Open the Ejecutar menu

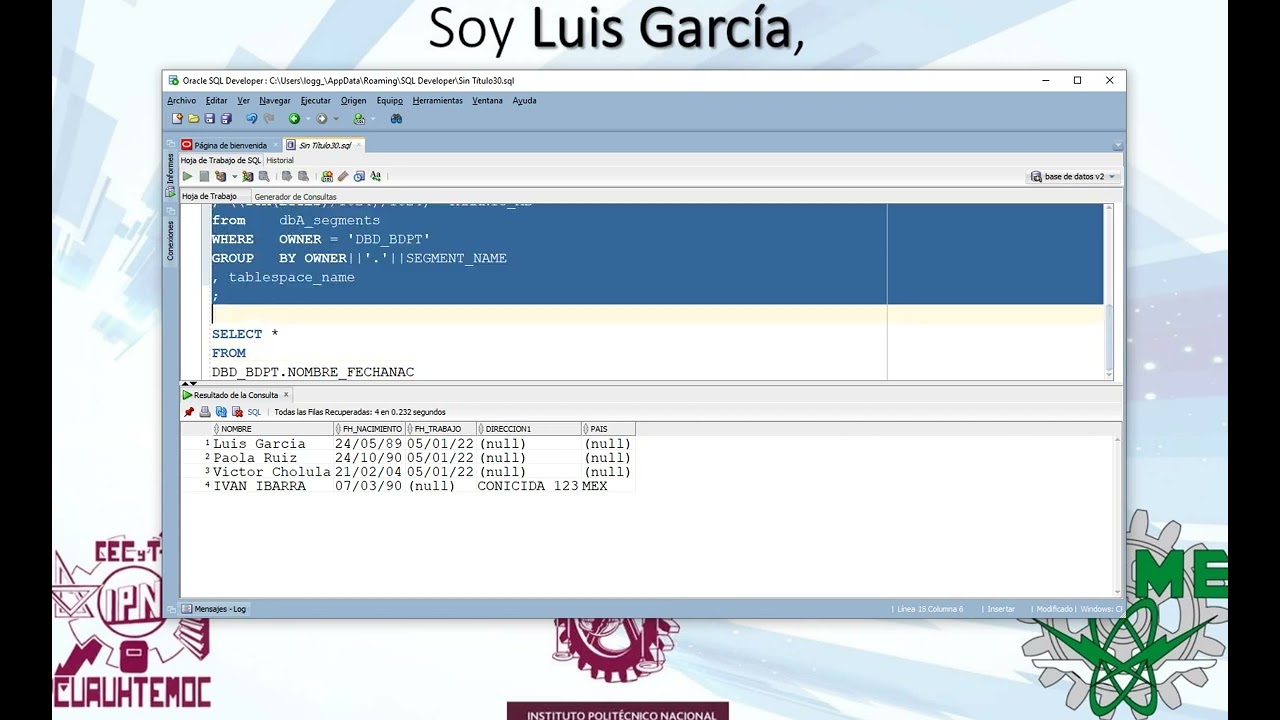pos(316,101)
